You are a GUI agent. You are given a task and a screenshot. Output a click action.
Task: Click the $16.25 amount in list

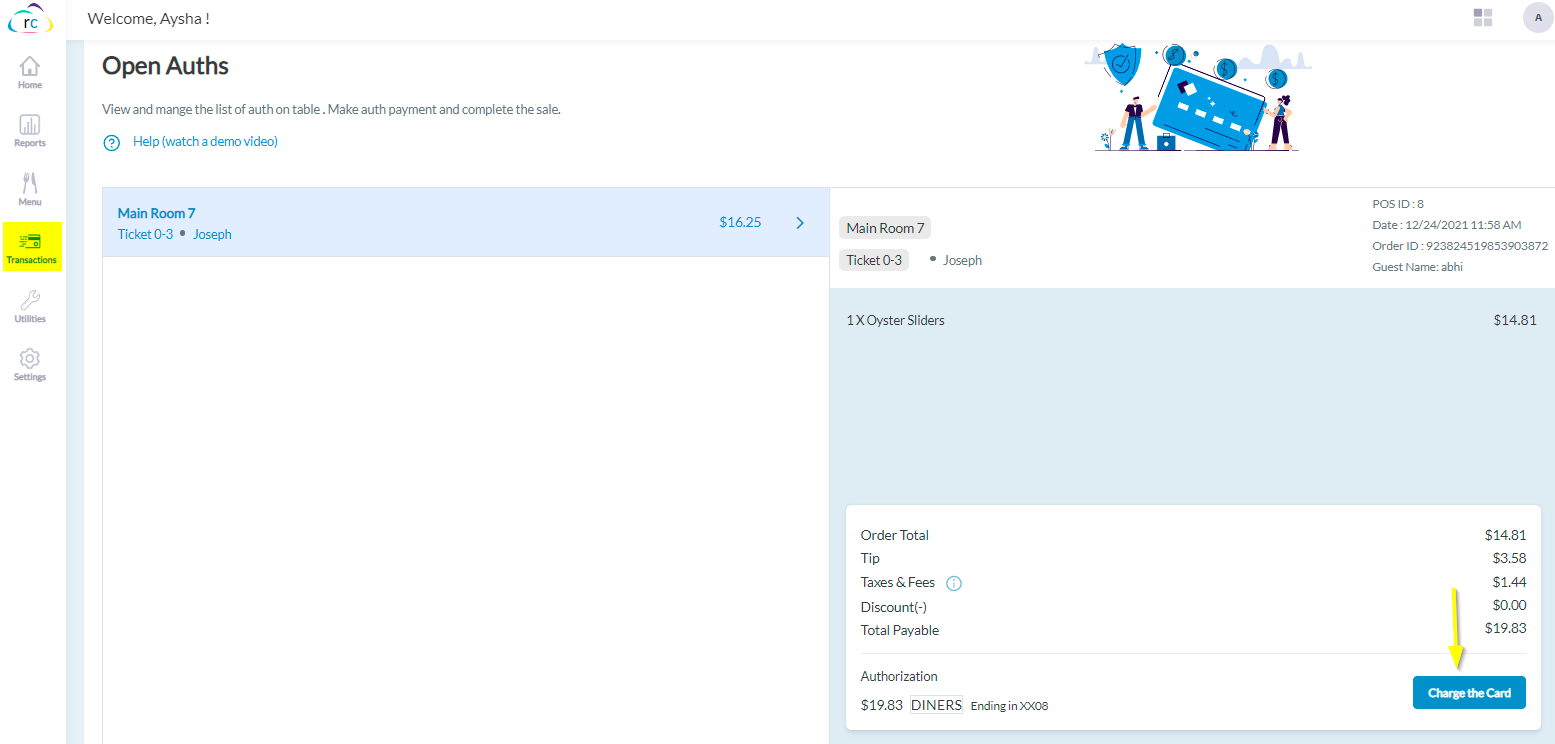coord(740,222)
